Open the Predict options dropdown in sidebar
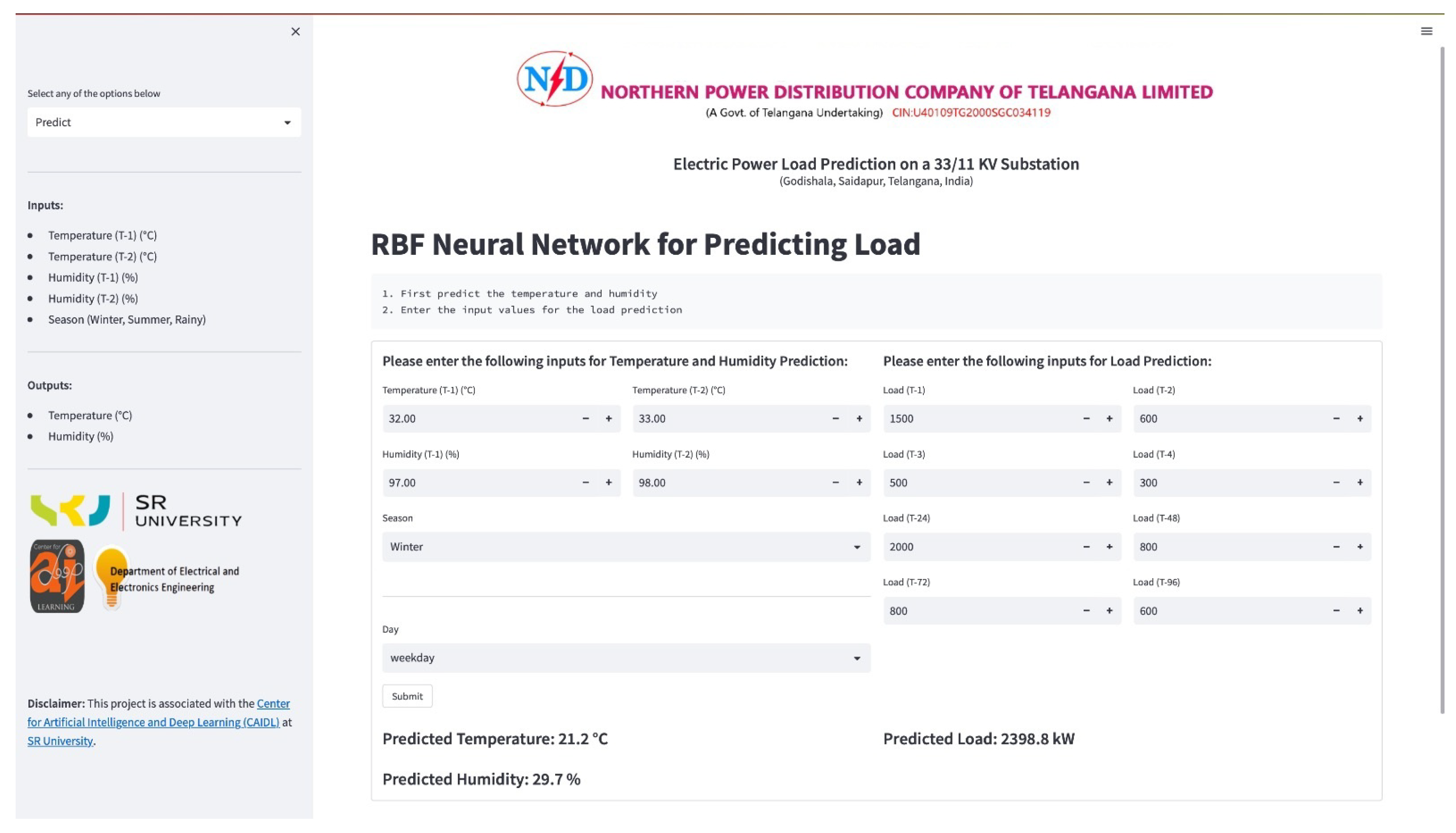The height and width of the screenshot is (833, 1456). point(164,123)
